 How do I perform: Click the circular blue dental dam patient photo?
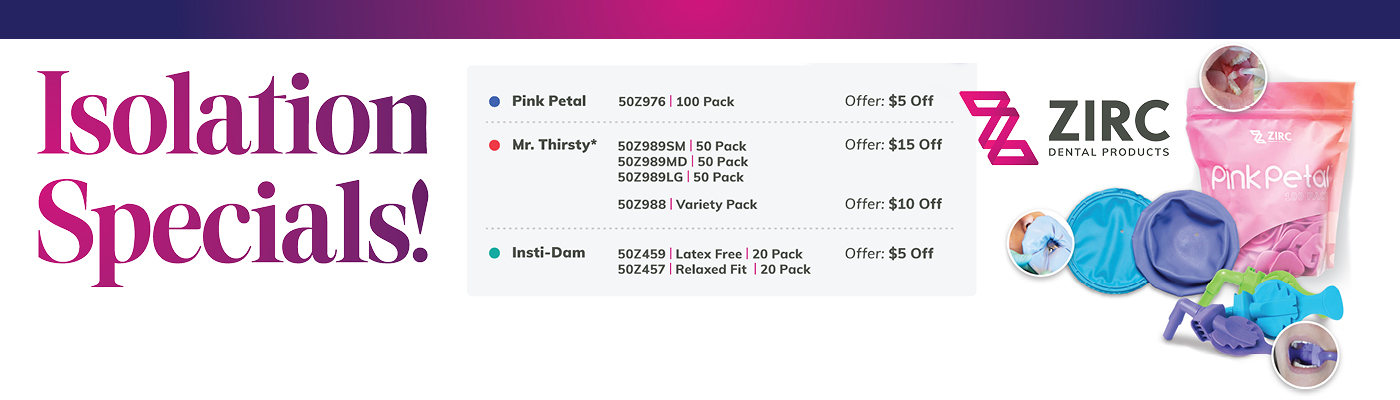coord(1035,244)
